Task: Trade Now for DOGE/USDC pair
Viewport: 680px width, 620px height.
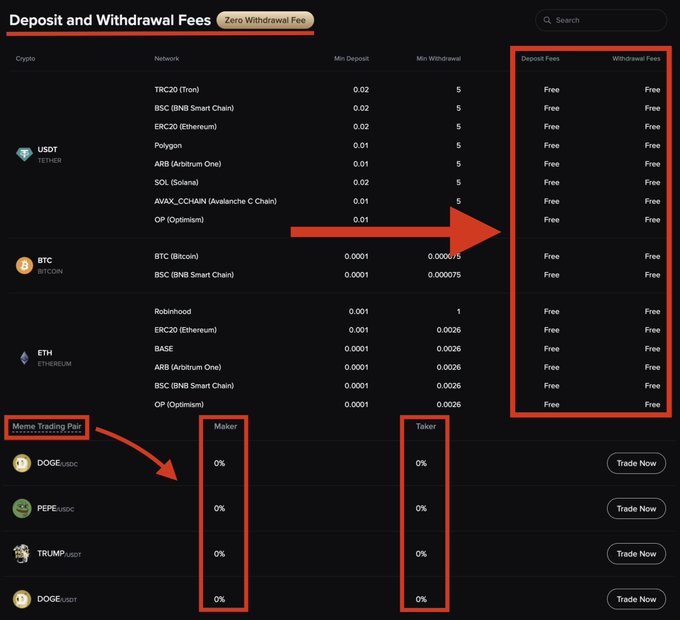Action: point(636,463)
